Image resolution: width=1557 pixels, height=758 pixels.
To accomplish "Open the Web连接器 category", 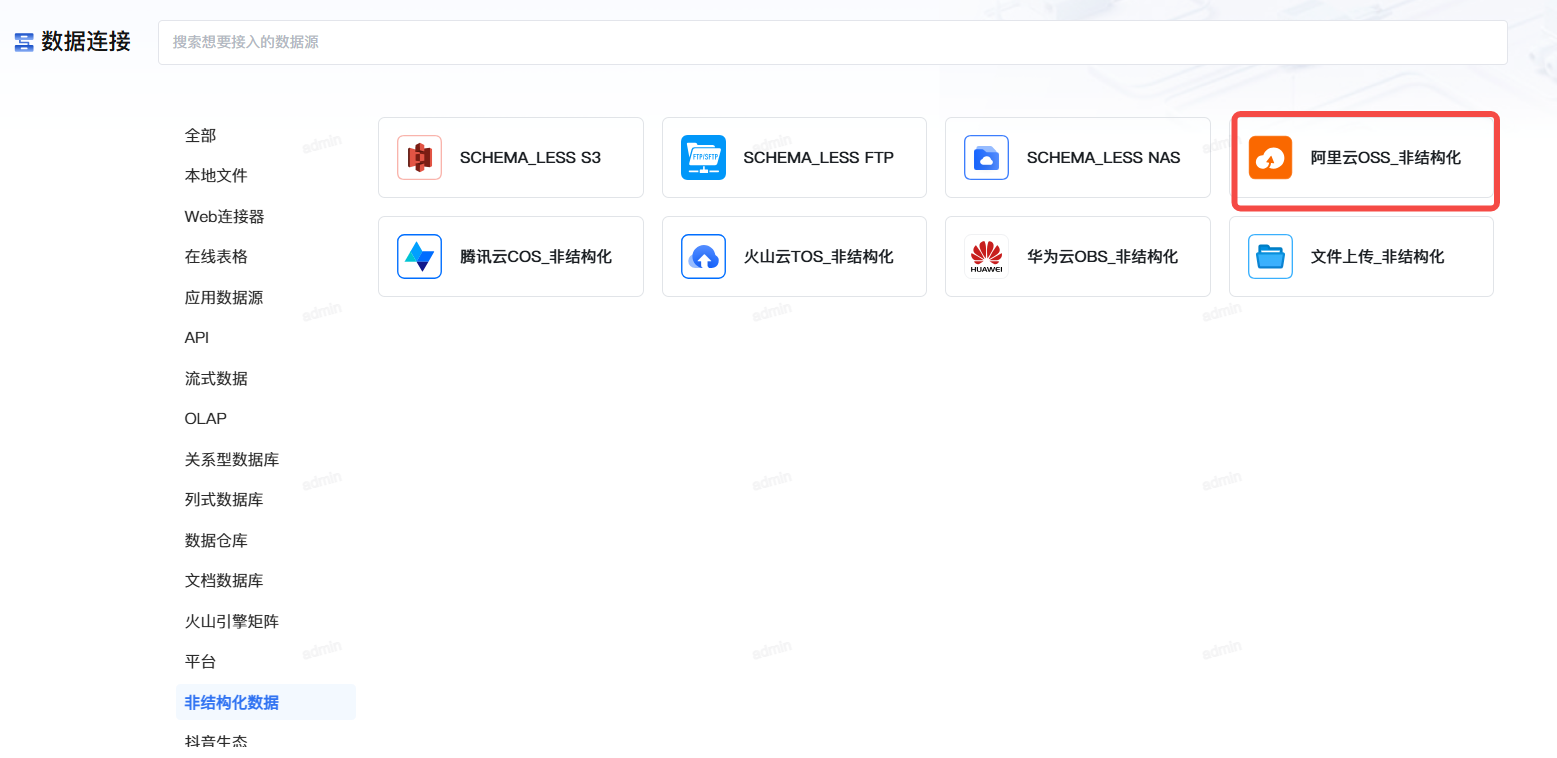I will point(224,216).
